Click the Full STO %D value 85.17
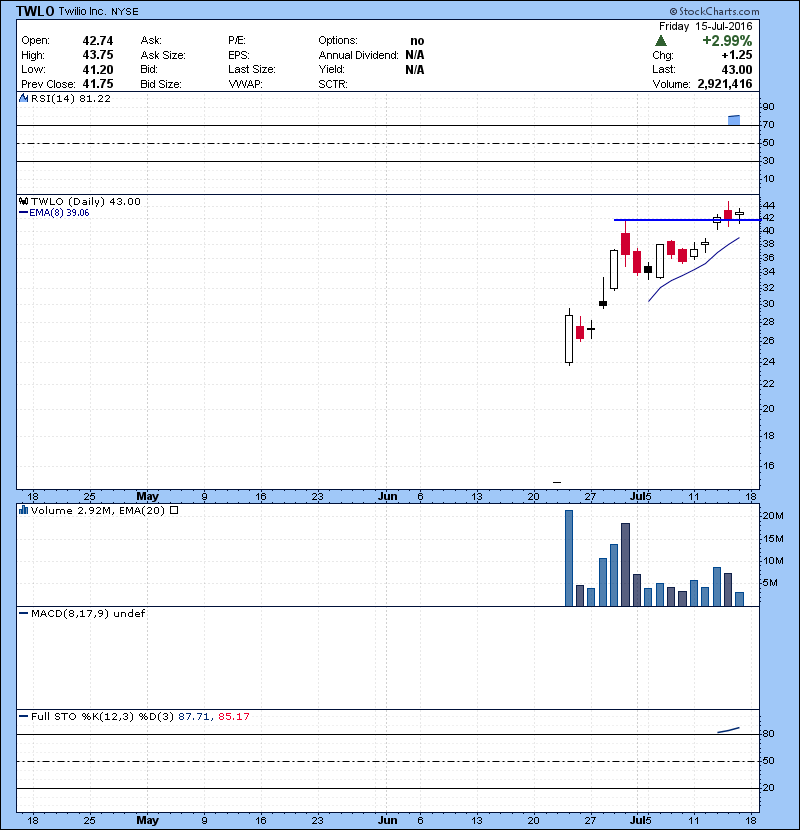This screenshot has width=800, height=830. (x=233, y=716)
